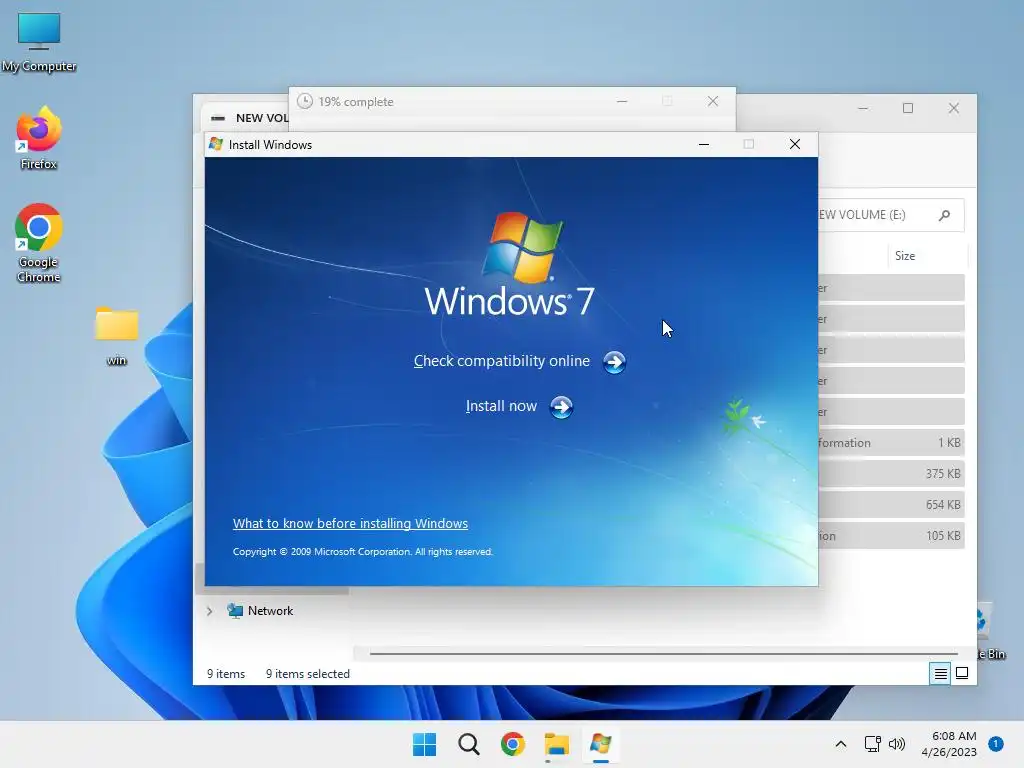Click the Check compatibility online arrow icon

pyautogui.click(x=614, y=362)
